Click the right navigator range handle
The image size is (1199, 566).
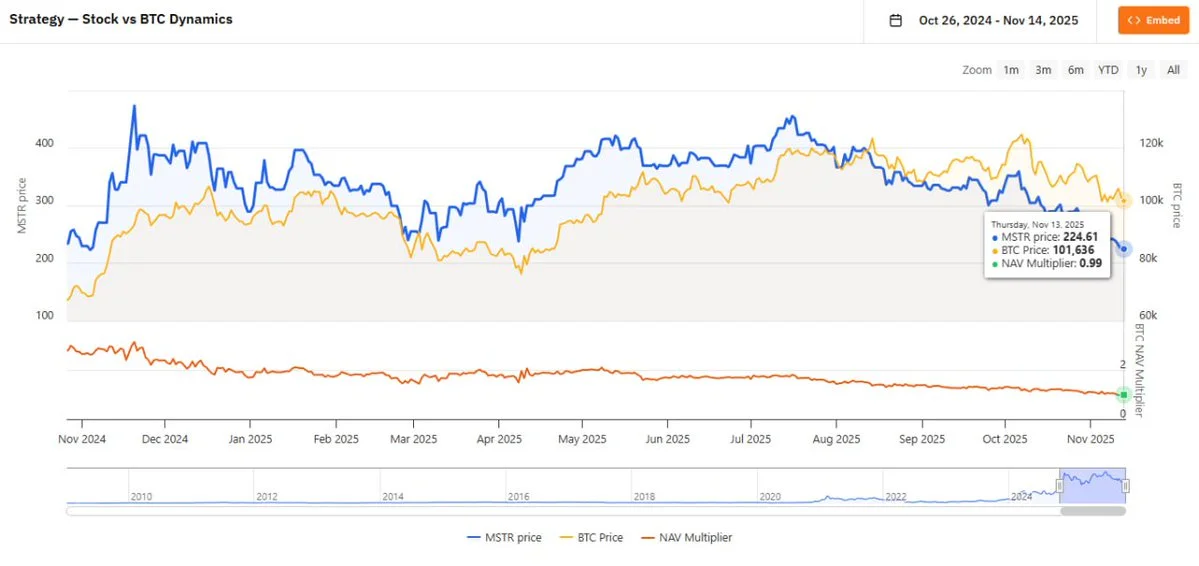point(1126,486)
